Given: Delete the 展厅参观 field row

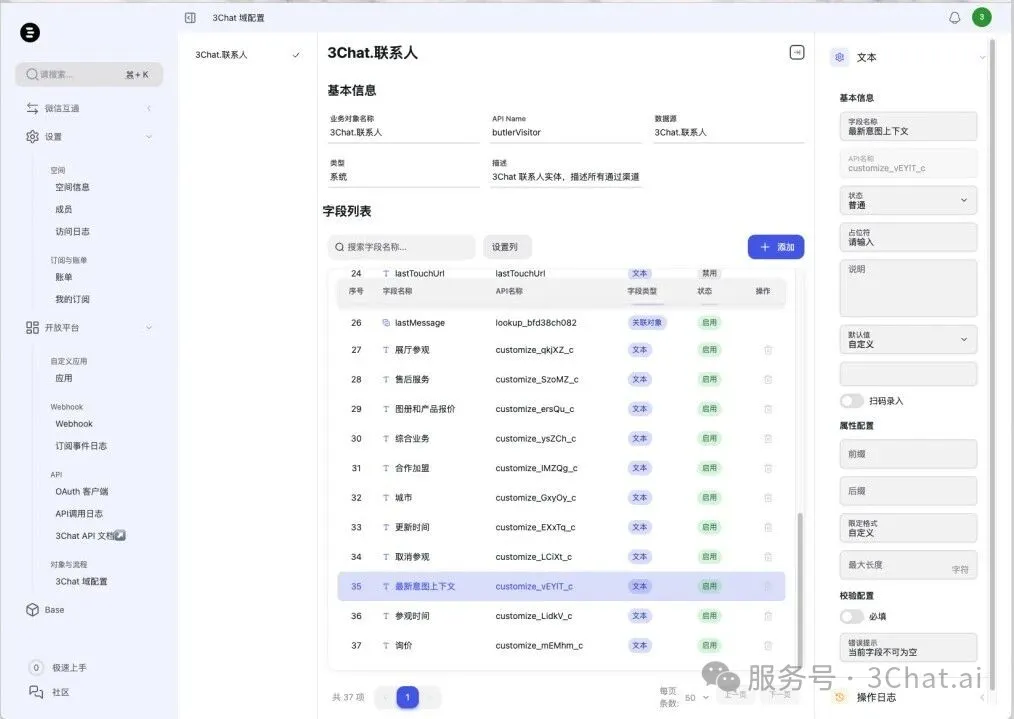Looking at the screenshot, I should (768, 350).
